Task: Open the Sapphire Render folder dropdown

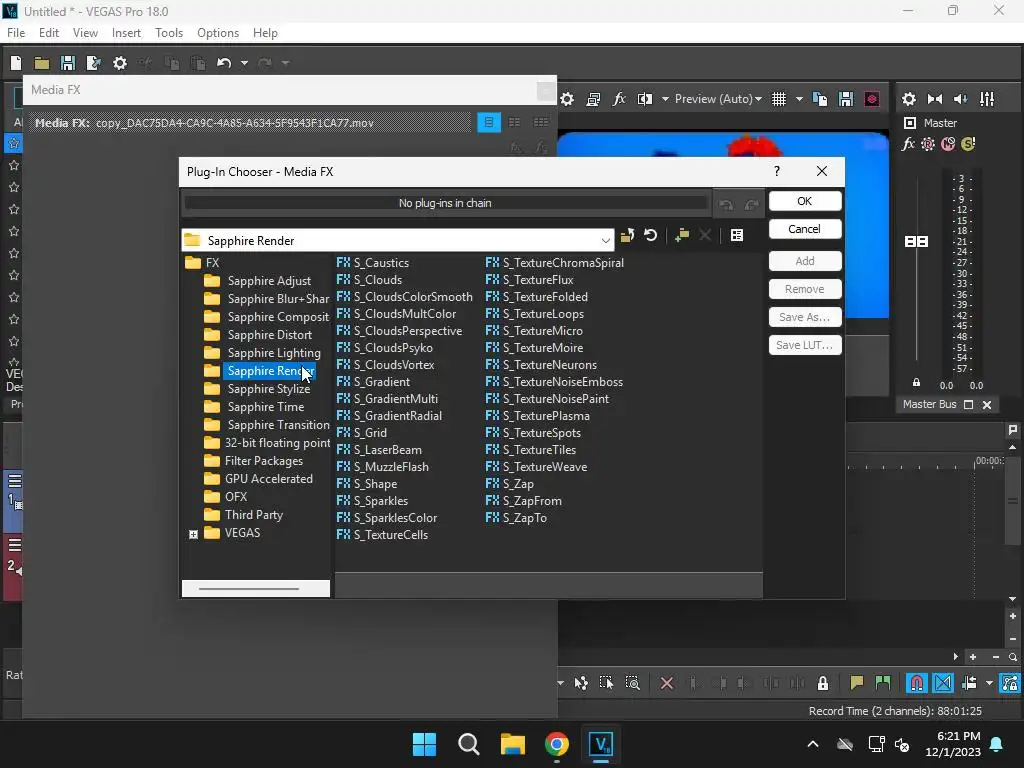Action: click(605, 240)
